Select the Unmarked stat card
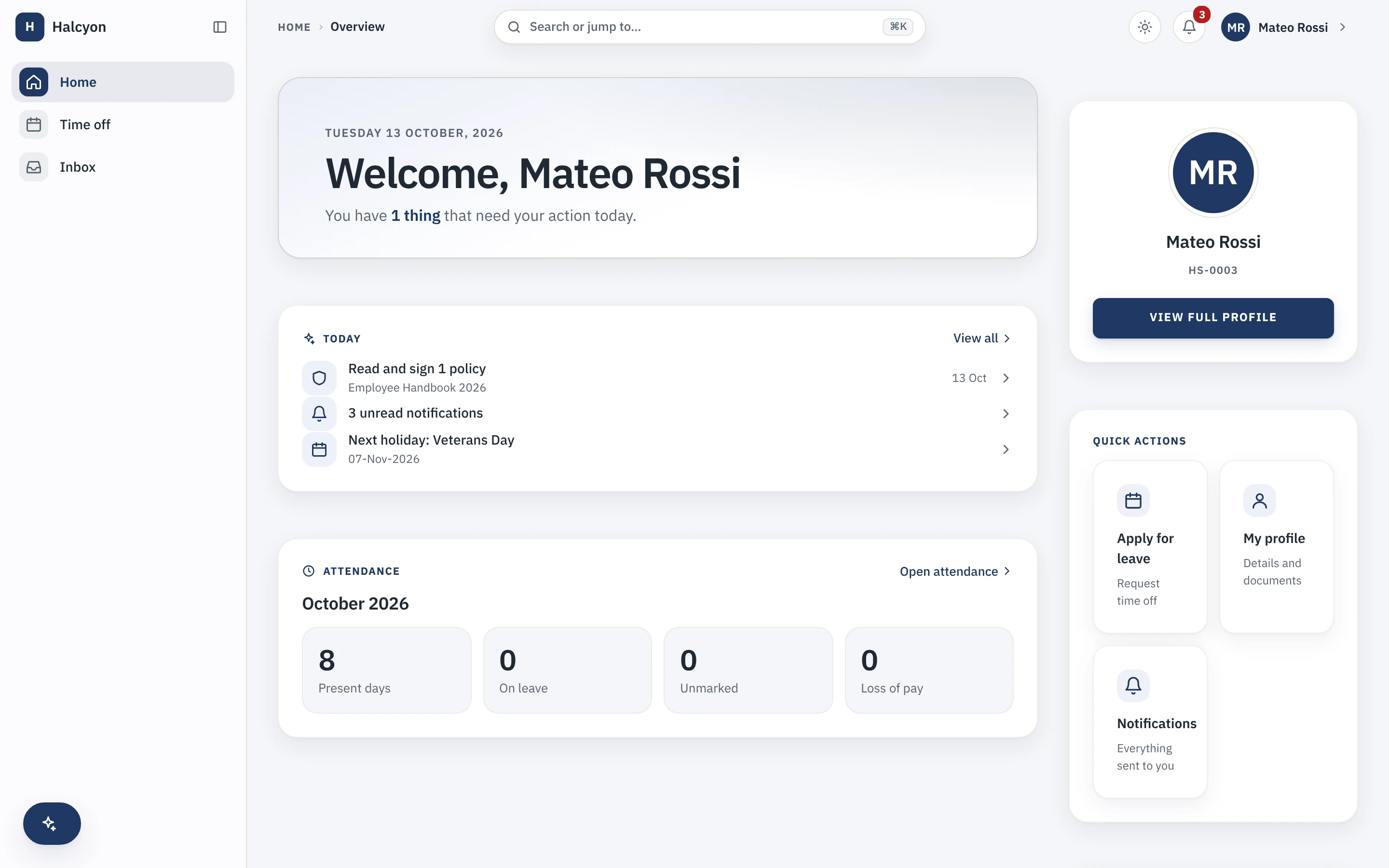The height and width of the screenshot is (868, 1389). [x=749, y=670]
